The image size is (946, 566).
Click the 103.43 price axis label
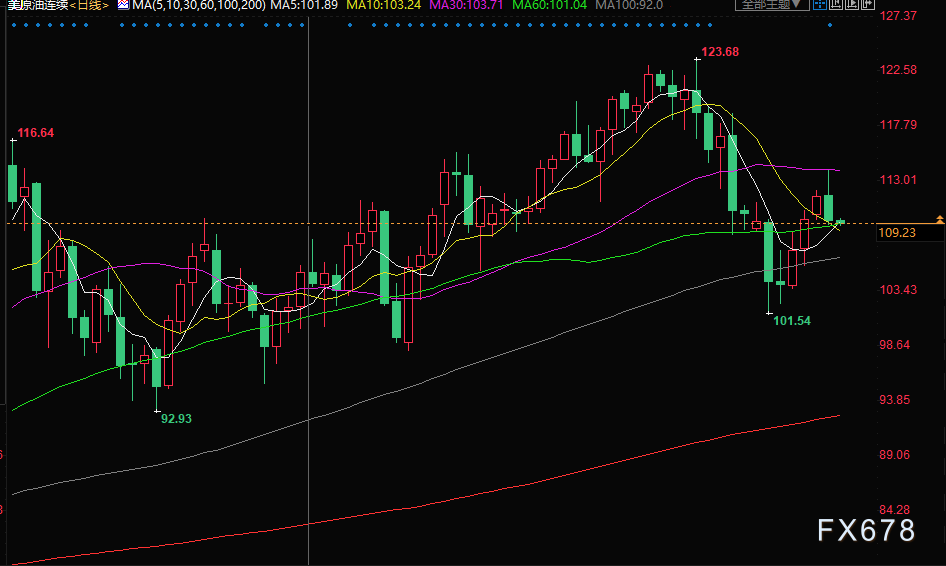898,290
